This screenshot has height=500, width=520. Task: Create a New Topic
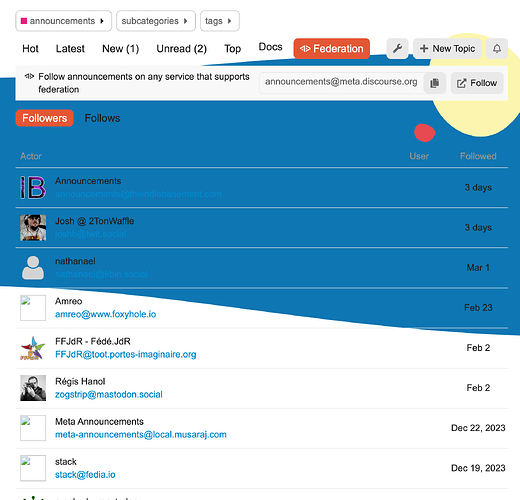click(447, 49)
